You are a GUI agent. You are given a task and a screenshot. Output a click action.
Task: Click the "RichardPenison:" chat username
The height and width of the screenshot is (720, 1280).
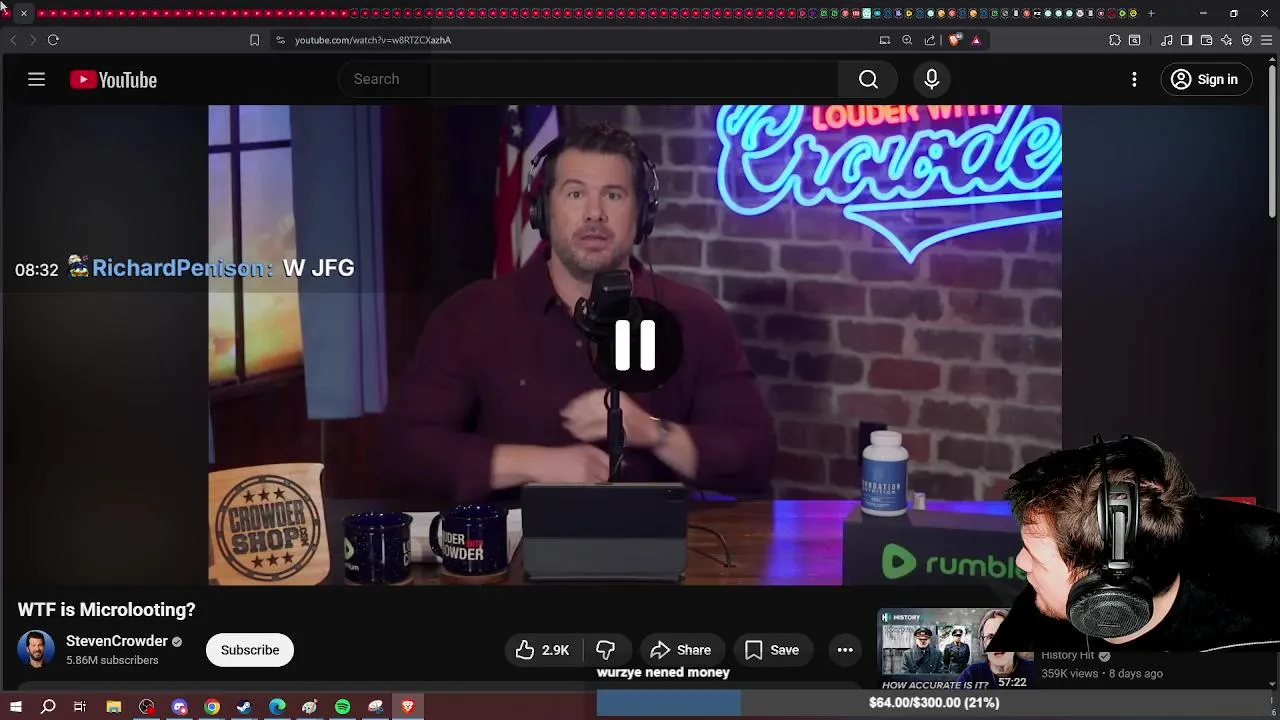pyautogui.click(x=181, y=268)
